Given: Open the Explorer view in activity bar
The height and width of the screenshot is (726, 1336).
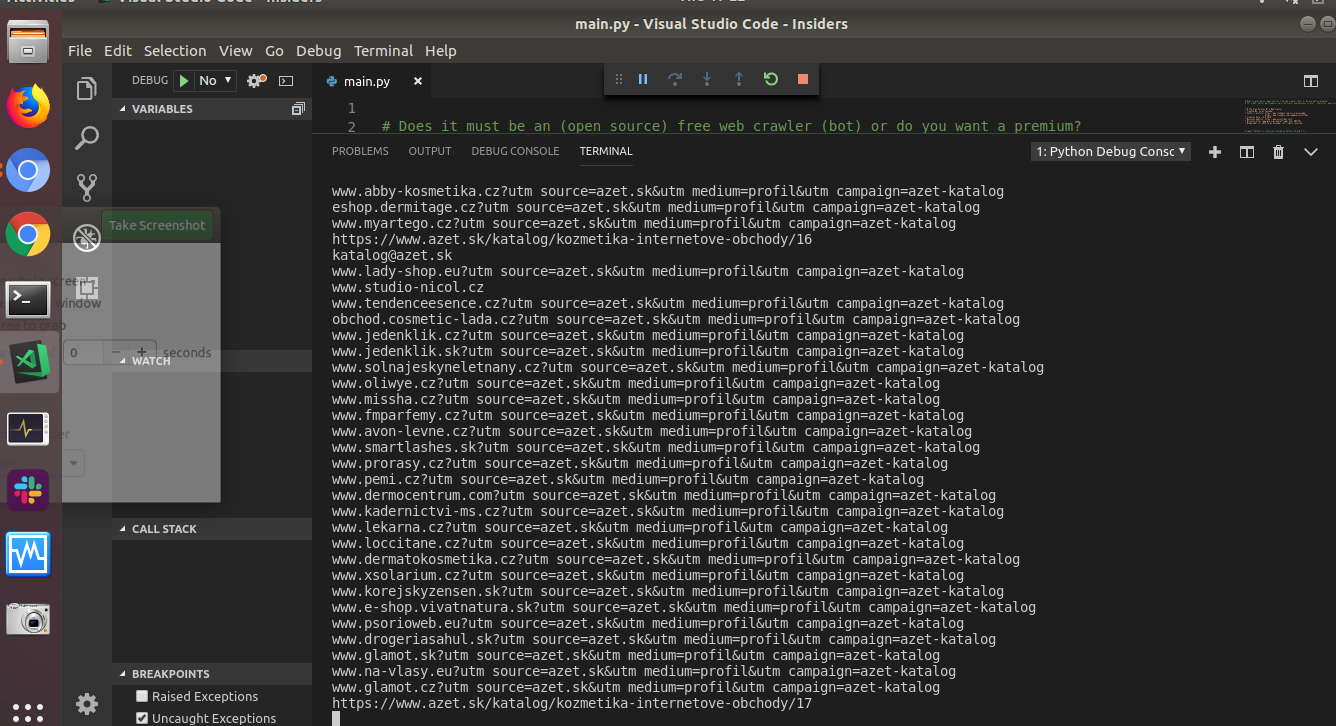Looking at the screenshot, I should click(x=87, y=89).
